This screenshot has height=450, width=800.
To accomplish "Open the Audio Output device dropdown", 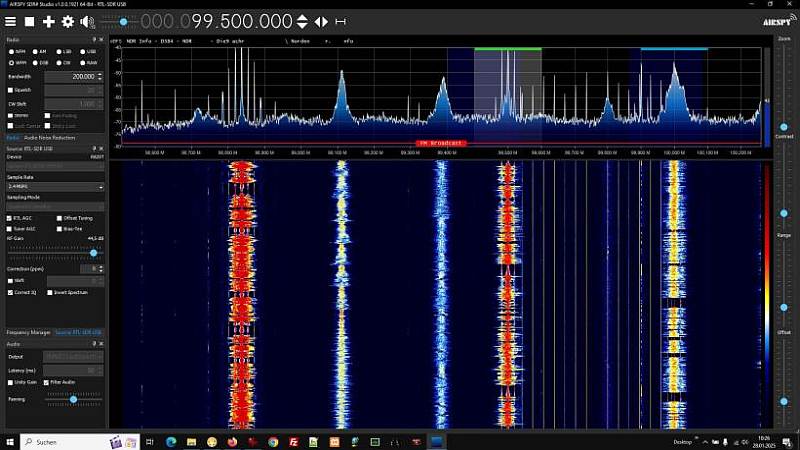I will pyautogui.click(x=73, y=357).
